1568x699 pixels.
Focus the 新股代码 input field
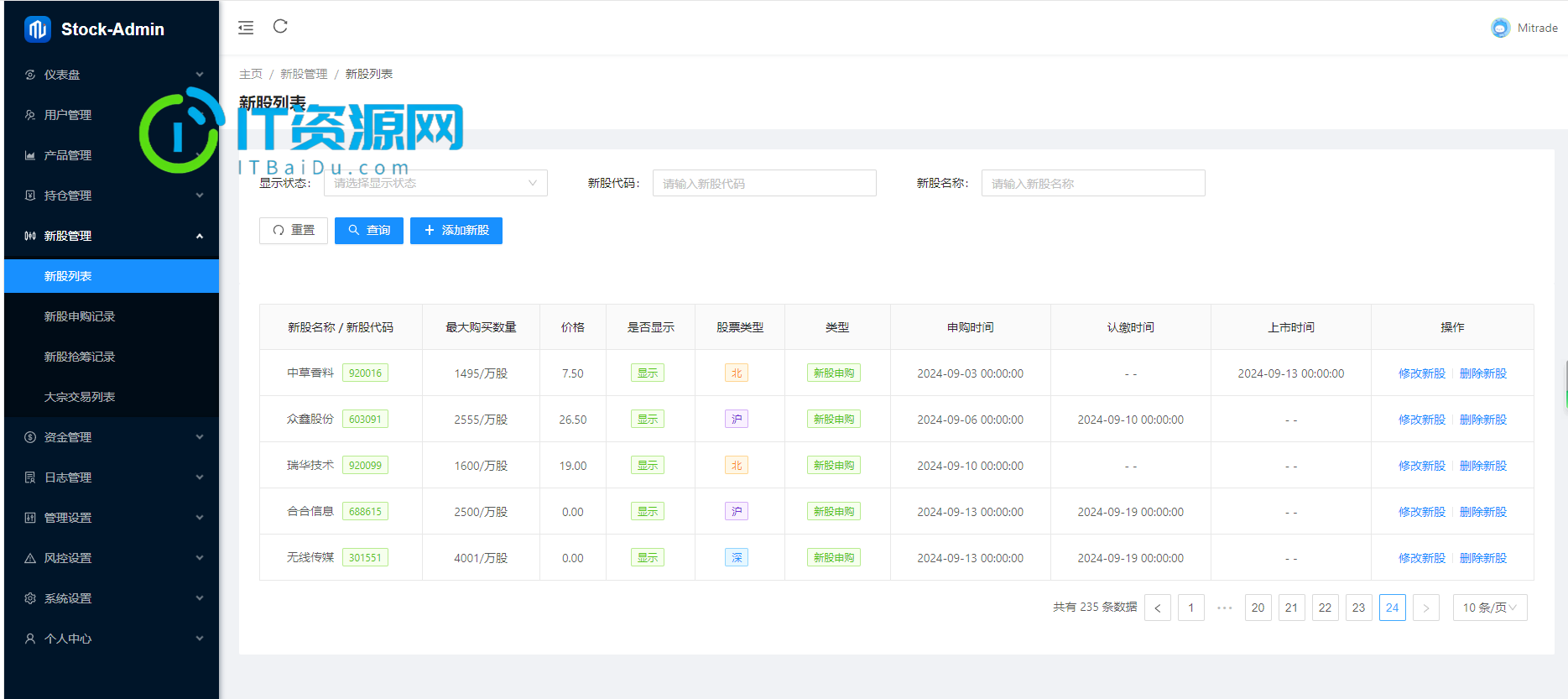(x=764, y=183)
